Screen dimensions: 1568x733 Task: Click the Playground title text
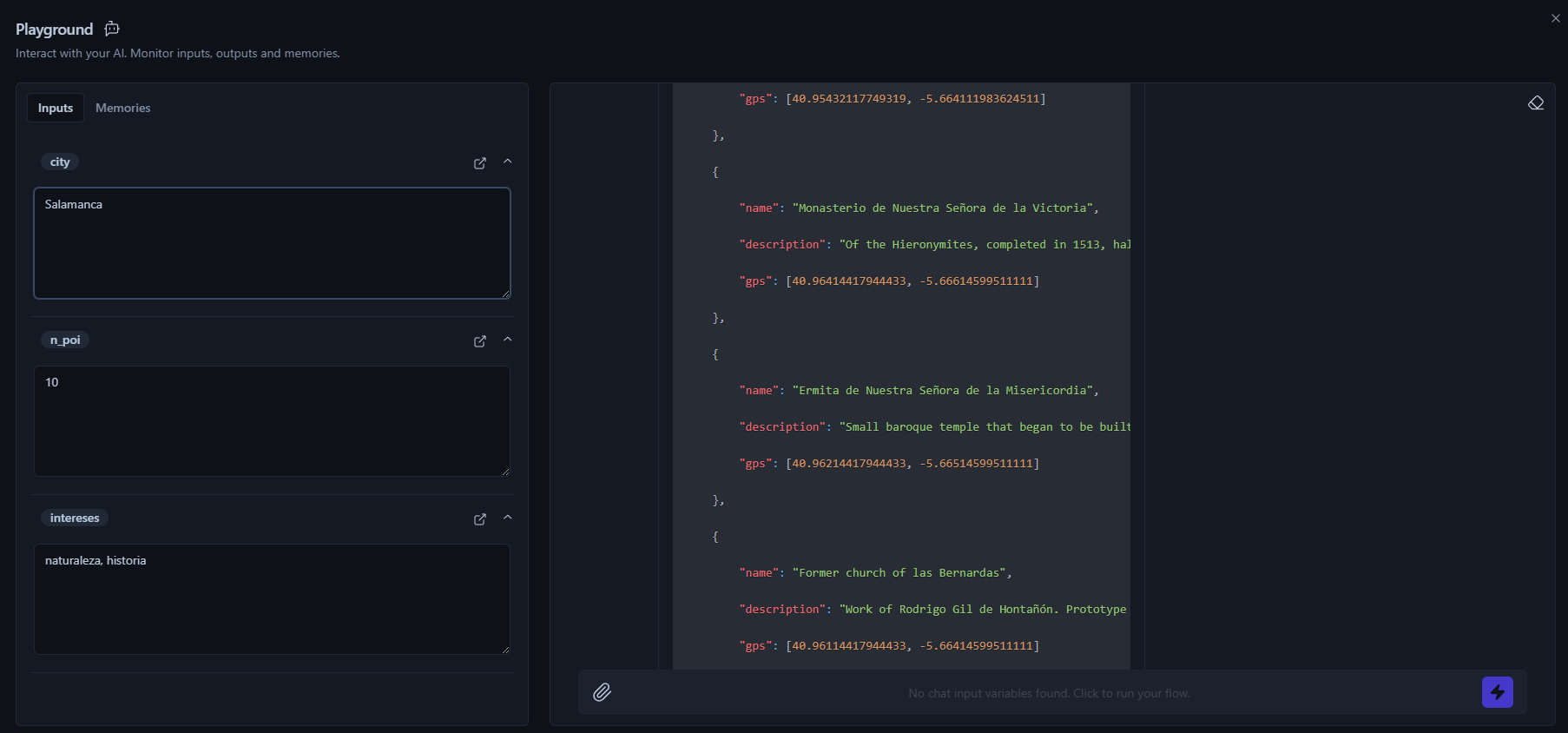click(54, 30)
